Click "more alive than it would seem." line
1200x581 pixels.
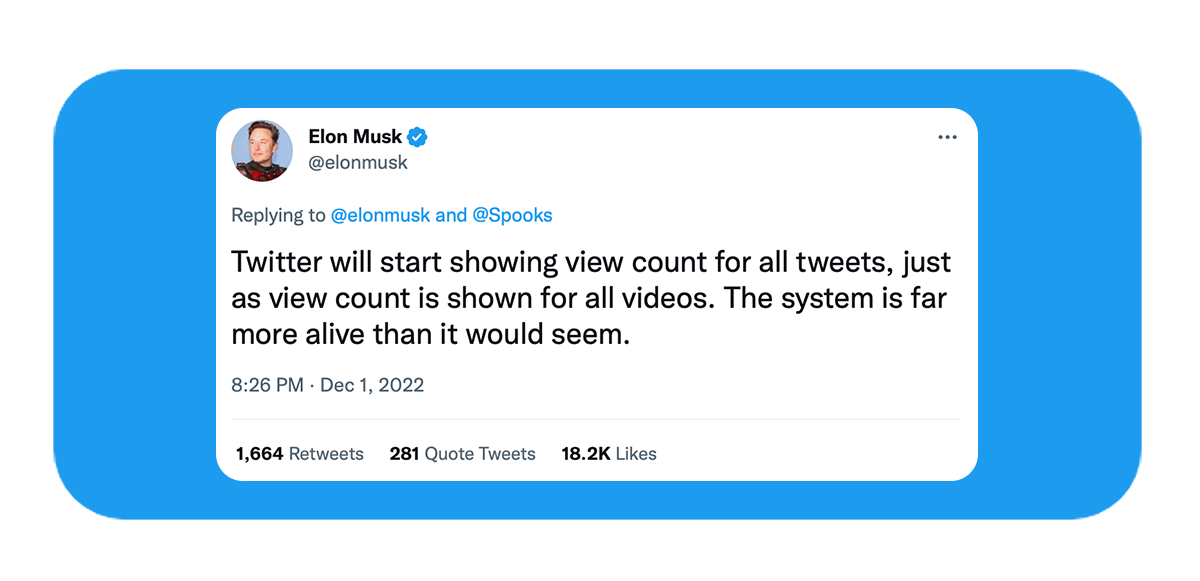click(431, 334)
